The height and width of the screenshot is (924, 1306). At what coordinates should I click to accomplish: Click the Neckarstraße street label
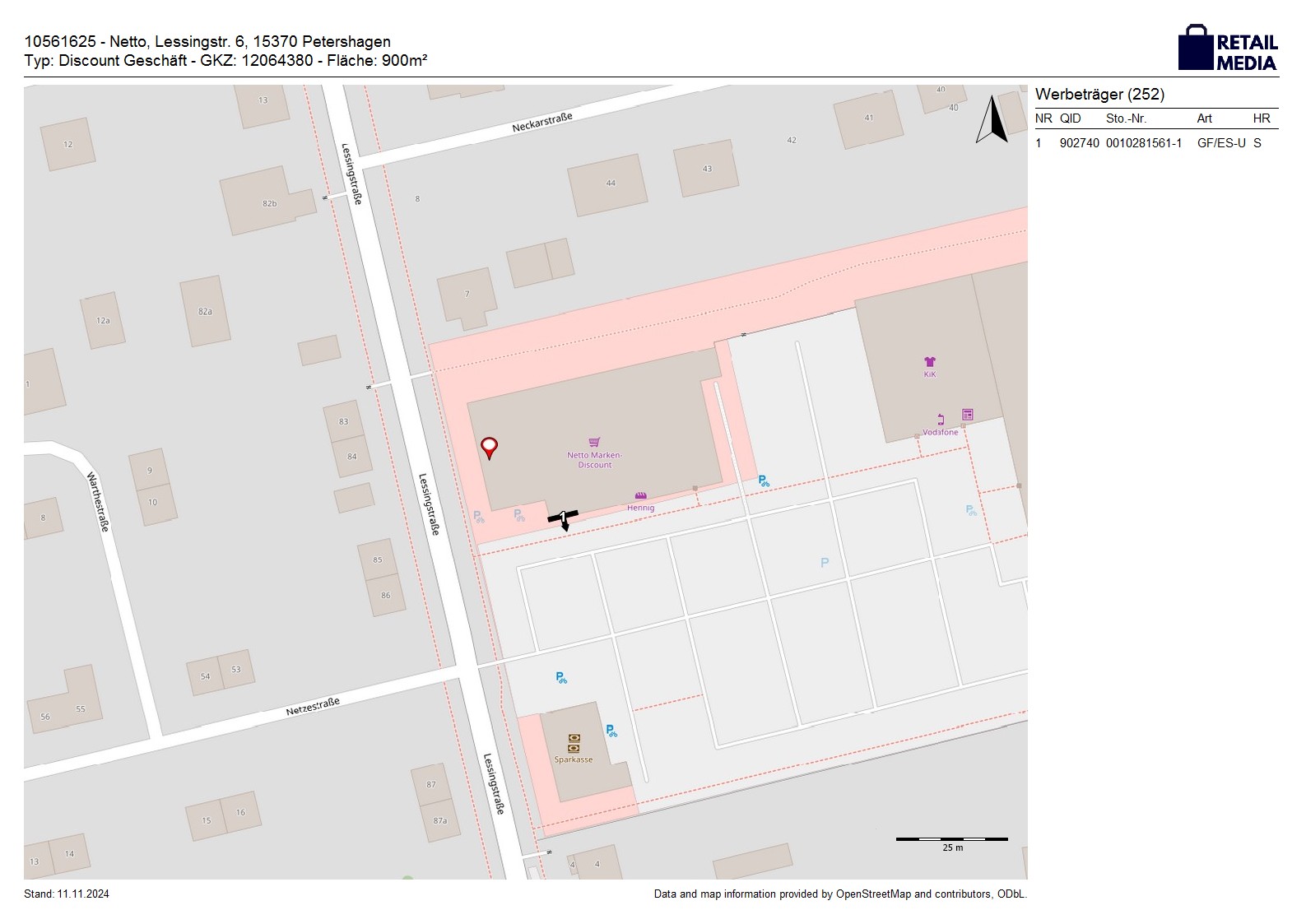pos(541,123)
